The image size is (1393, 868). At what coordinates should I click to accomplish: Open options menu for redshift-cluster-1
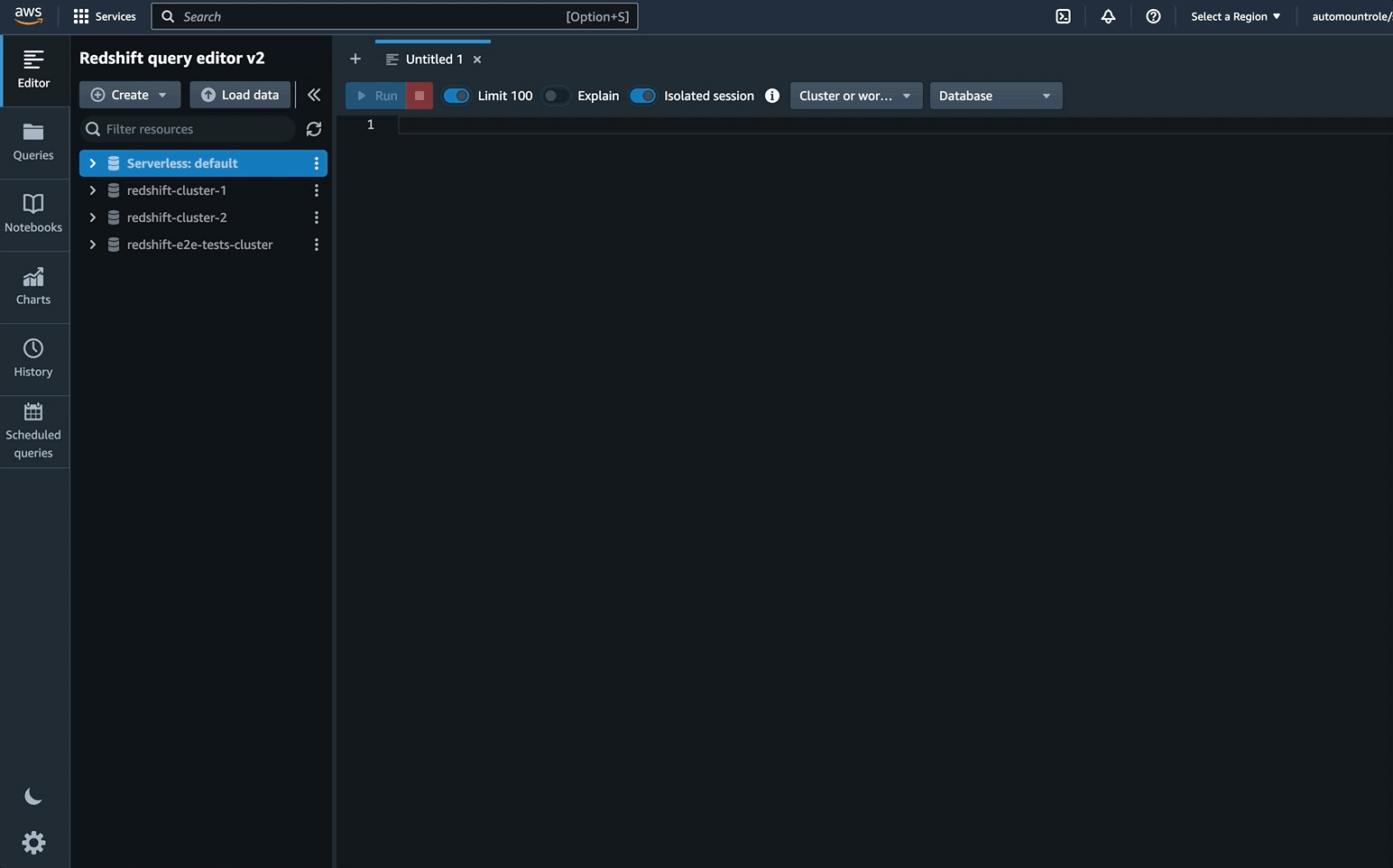click(316, 190)
